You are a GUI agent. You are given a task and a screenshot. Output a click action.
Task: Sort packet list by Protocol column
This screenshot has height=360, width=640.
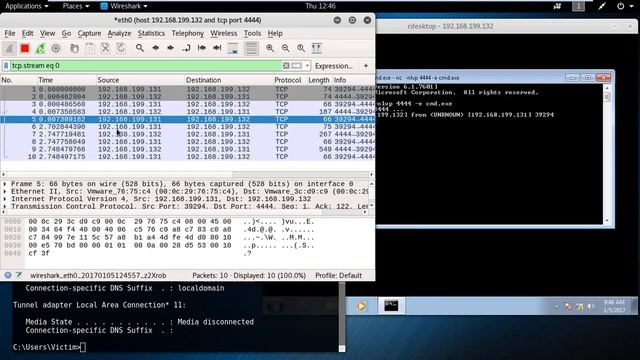(x=287, y=80)
